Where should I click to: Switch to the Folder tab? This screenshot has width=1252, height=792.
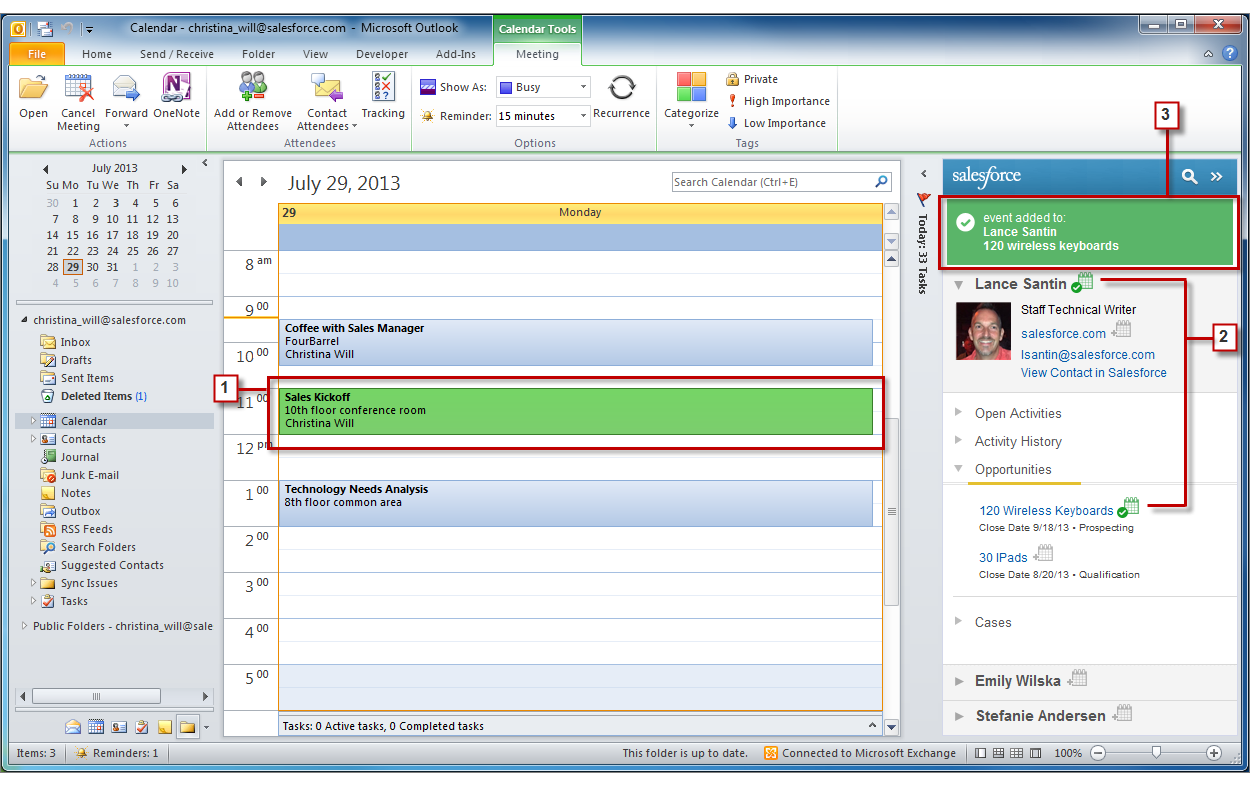pos(258,54)
